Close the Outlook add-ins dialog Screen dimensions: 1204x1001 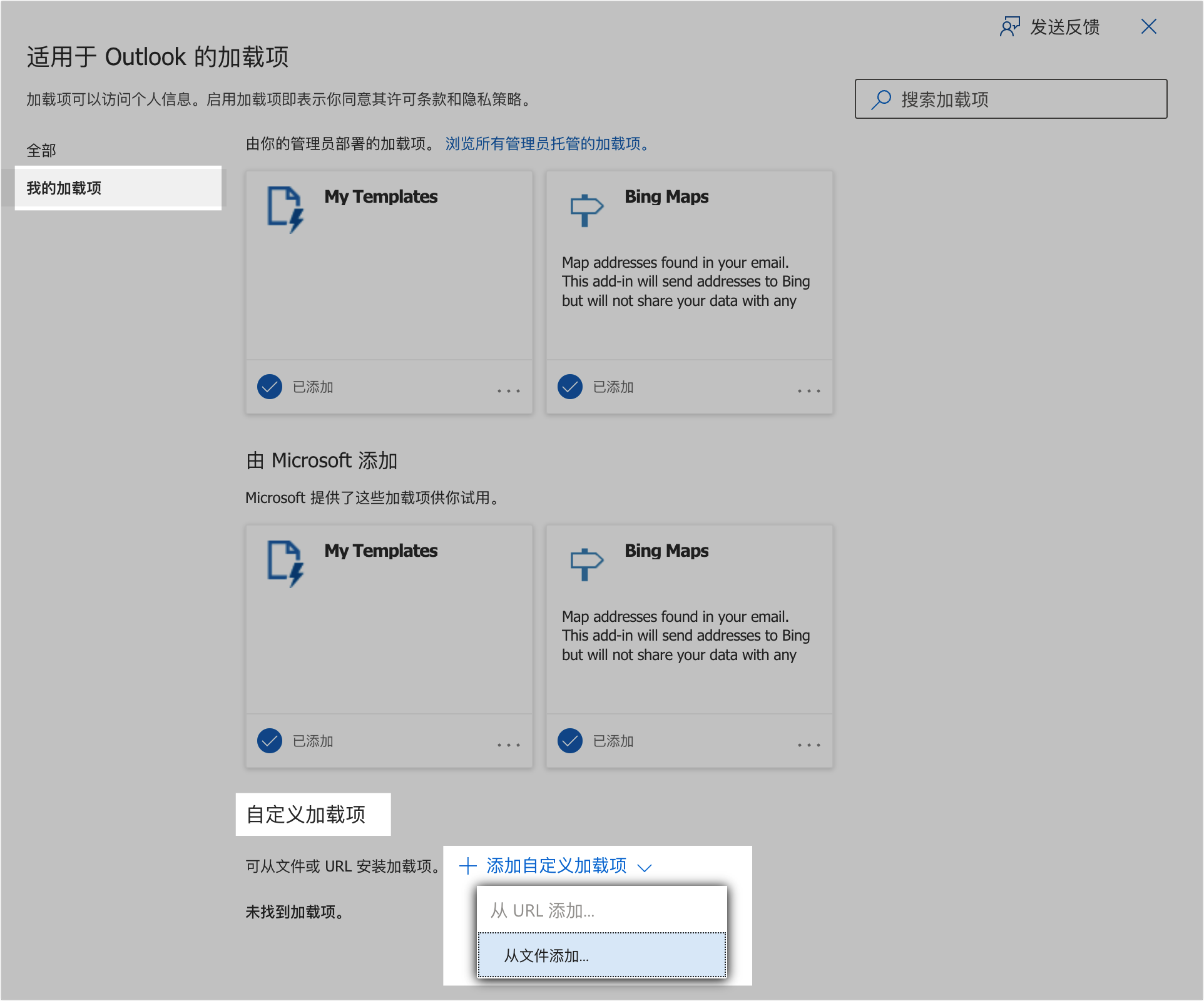(x=1148, y=26)
